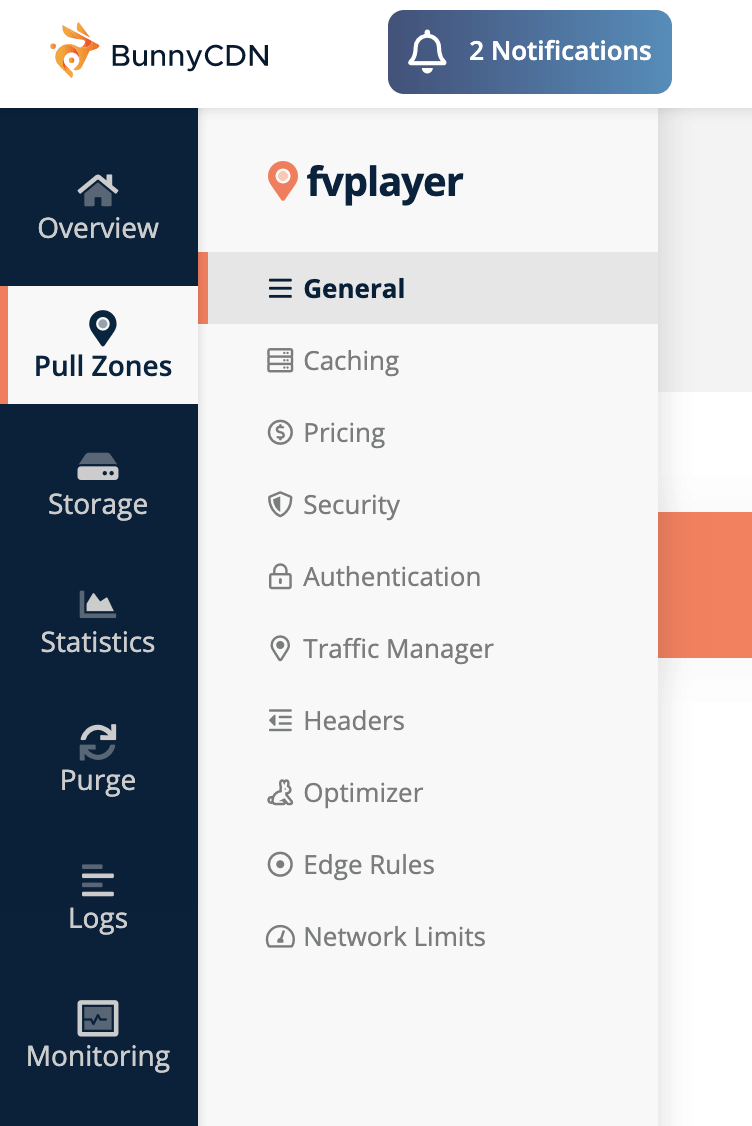Open the General settings section
Image resolution: width=752 pixels, height=1126 pixels.
point(428,288)
